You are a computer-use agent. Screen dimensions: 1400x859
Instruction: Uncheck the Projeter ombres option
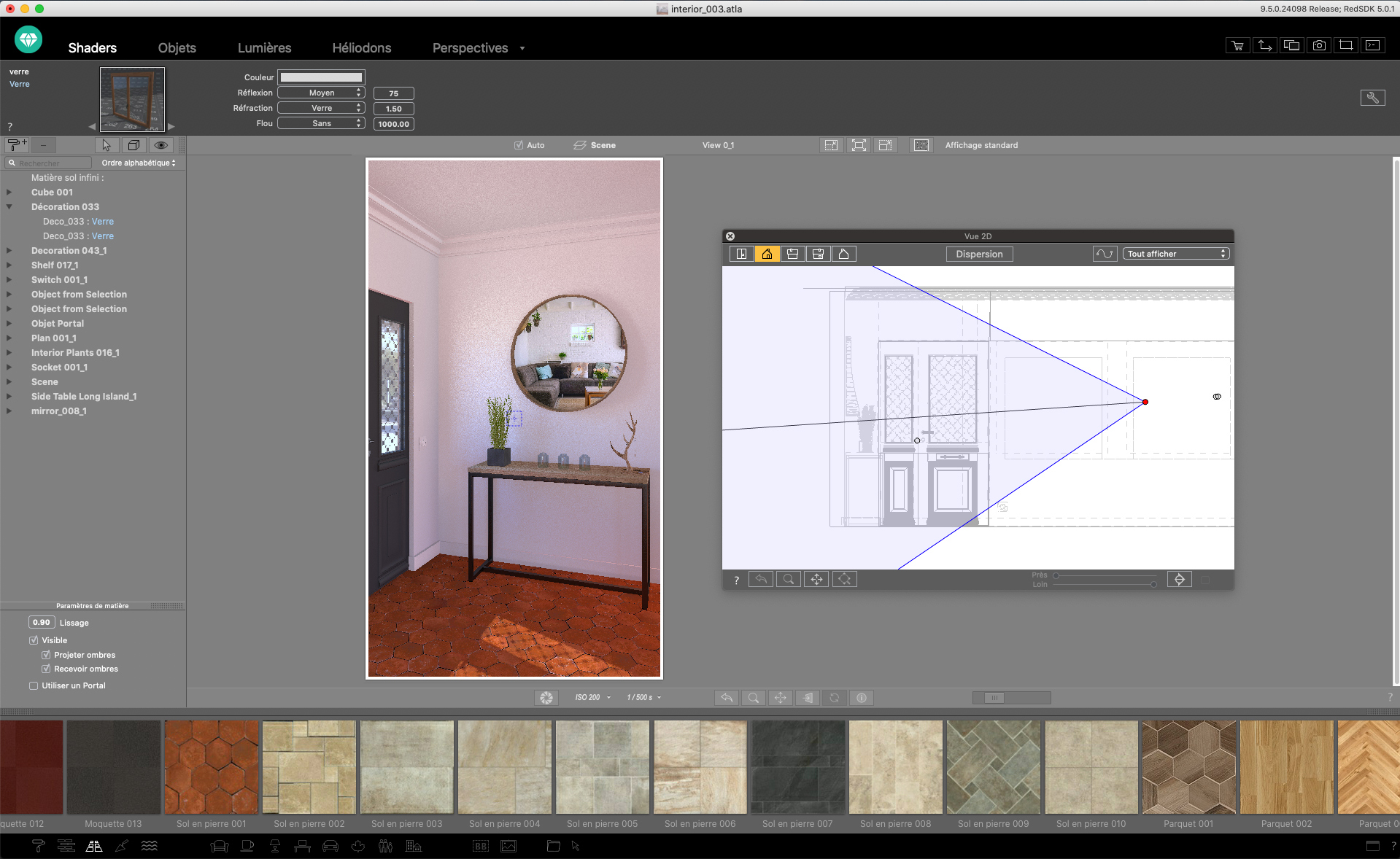[45, 655]
